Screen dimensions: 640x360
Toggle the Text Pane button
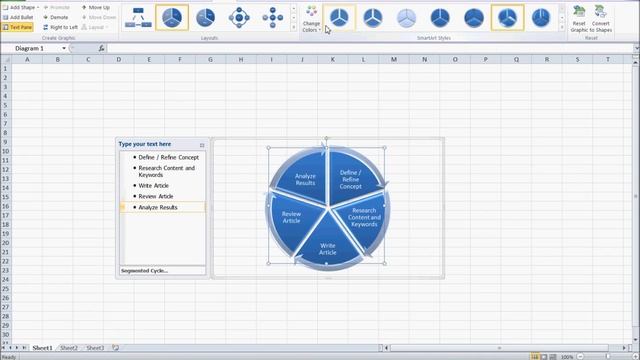[x=17, y=27]
